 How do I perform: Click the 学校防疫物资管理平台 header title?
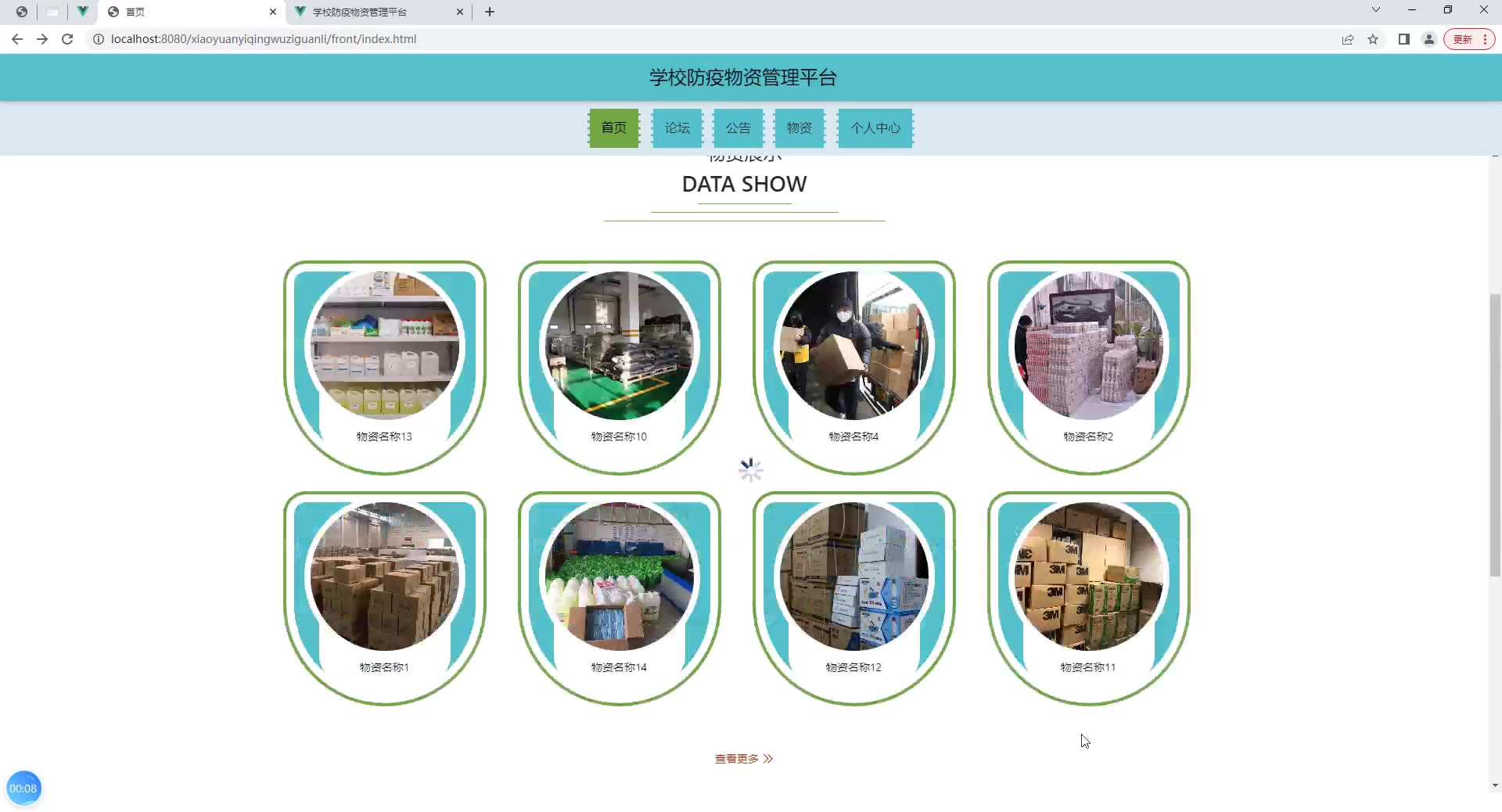click(743, 77)
